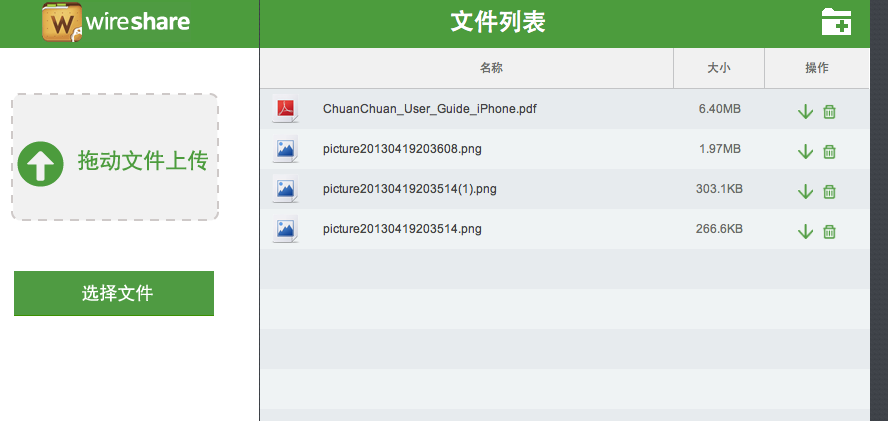The width and height of the screenshot is (888, 421).
Task: Select file name picture20130419203514.png
Action: pyautogui.click(x=402, y=229)
